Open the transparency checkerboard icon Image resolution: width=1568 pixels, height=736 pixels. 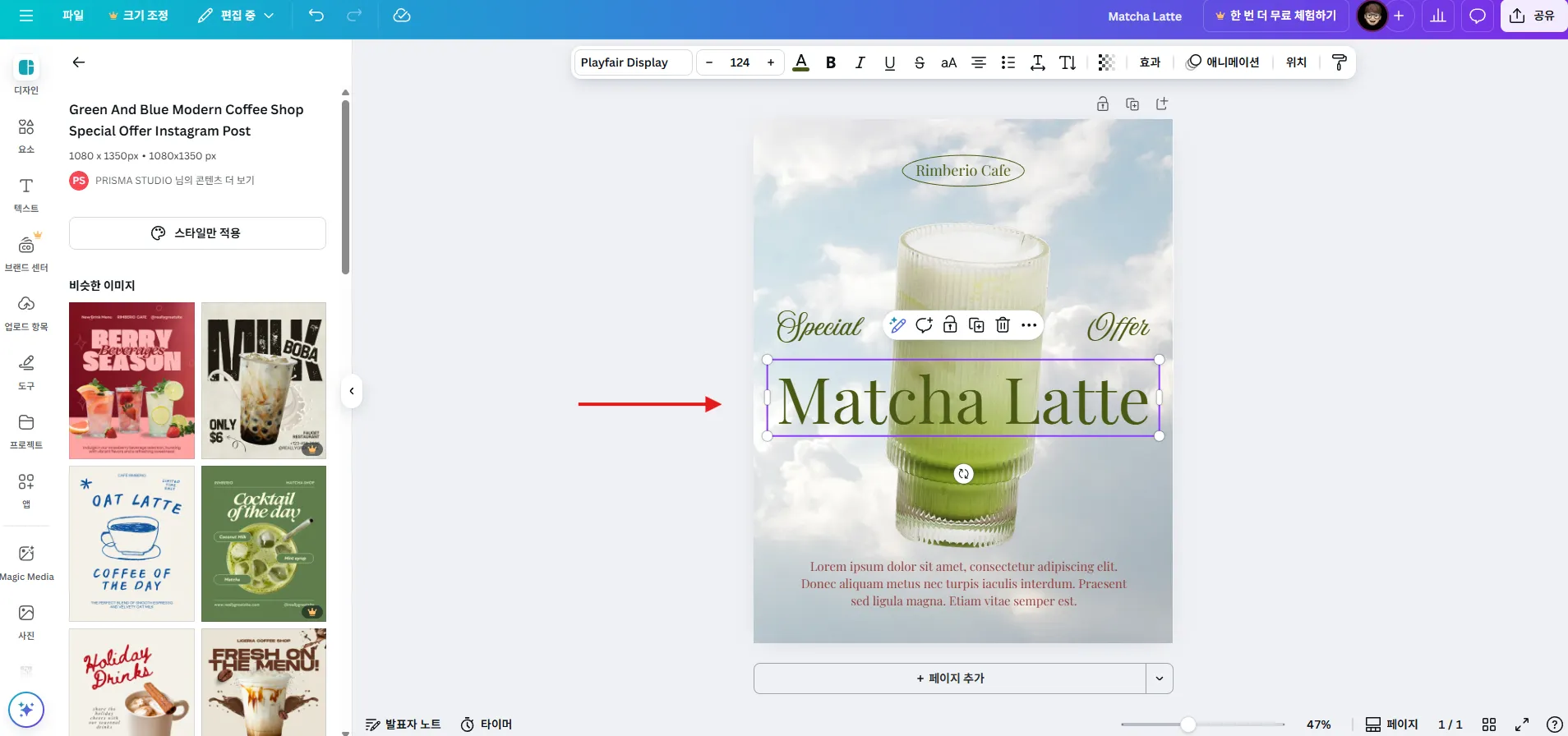1106,62
